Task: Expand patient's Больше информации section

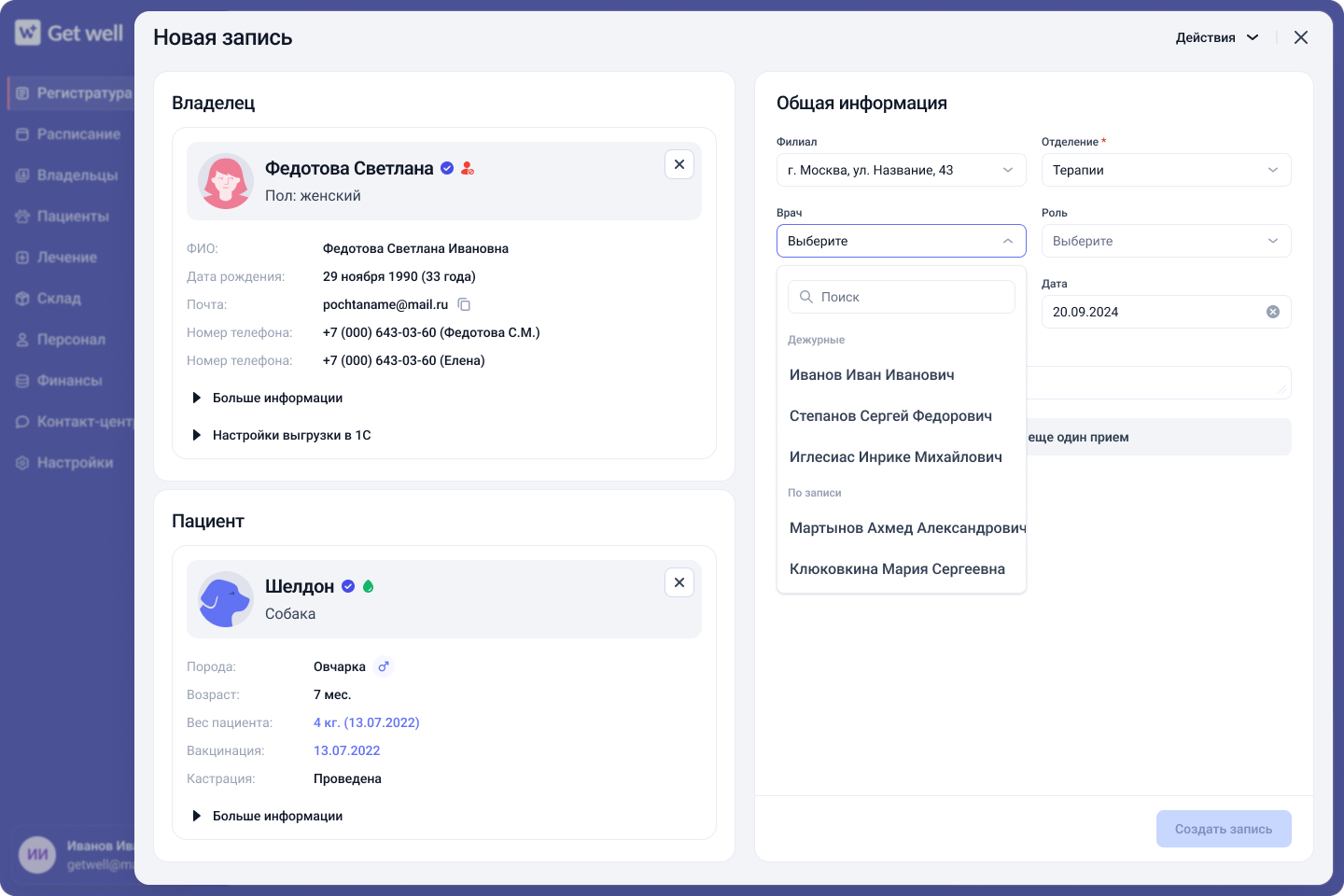Action: click(x=268, y=816)
